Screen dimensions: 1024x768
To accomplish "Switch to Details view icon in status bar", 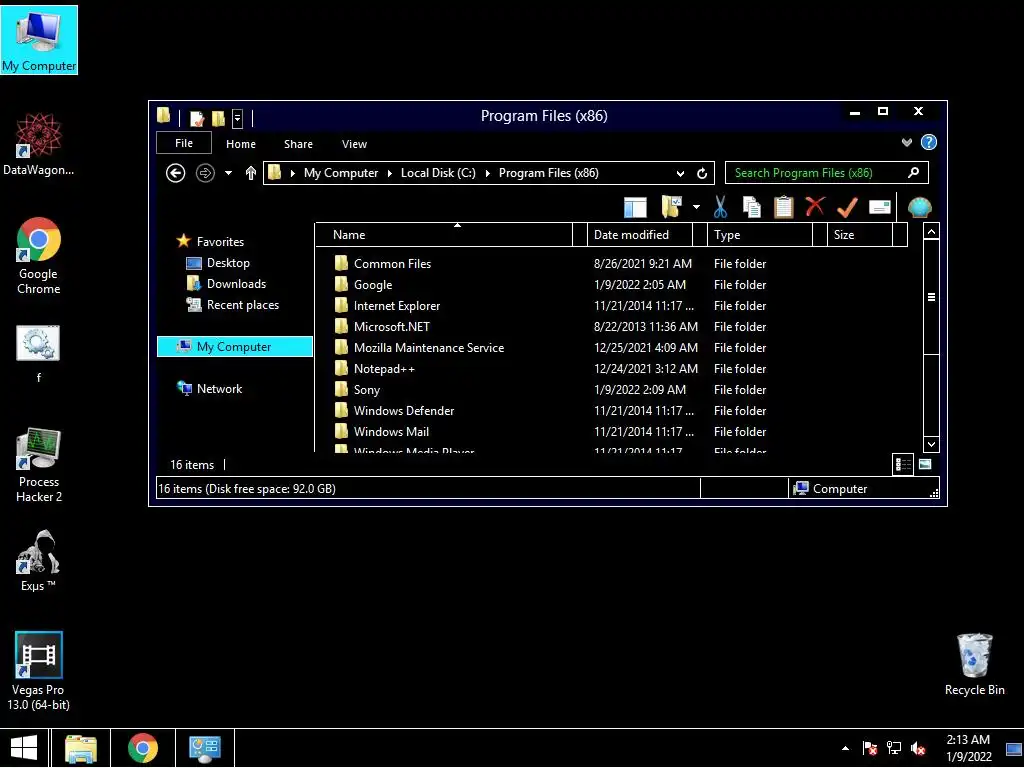I will tap(903, 464).
